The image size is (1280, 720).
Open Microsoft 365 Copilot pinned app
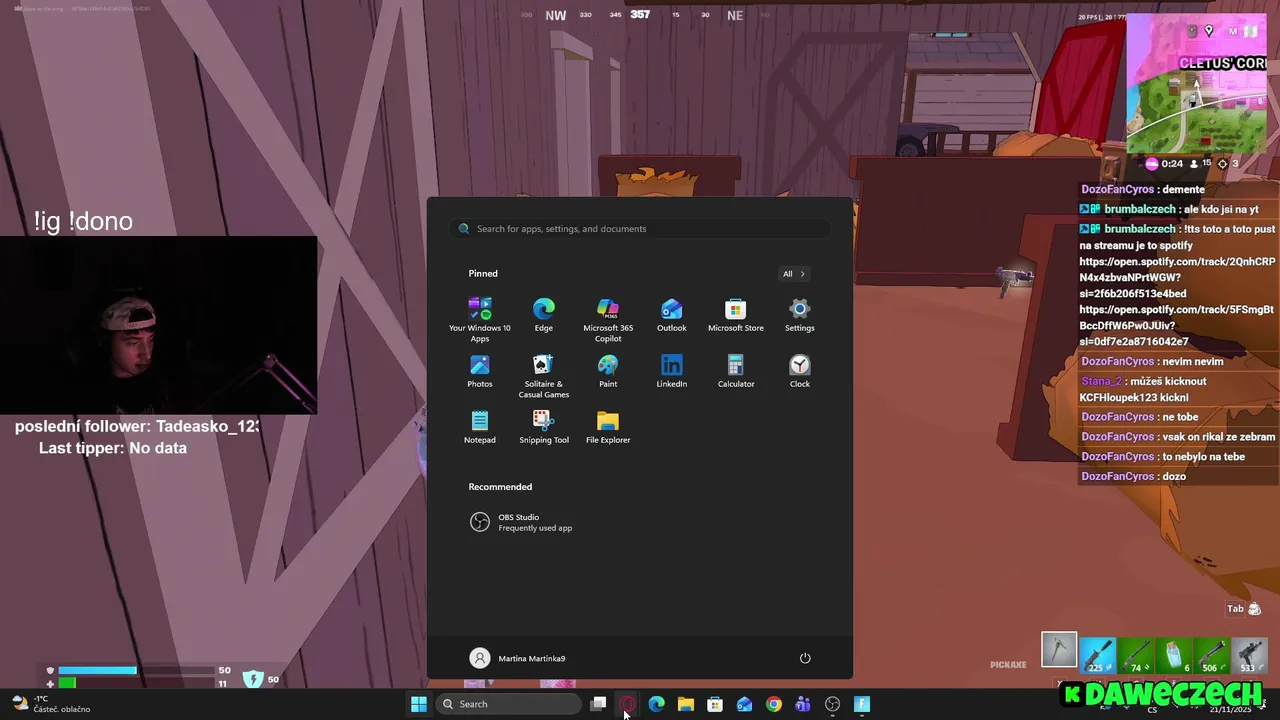pos(607,320)
